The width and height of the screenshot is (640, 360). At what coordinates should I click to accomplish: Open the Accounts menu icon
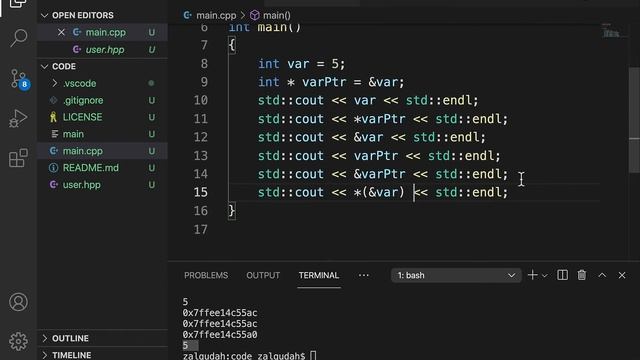pyautogui.click(x=18, y=302)
